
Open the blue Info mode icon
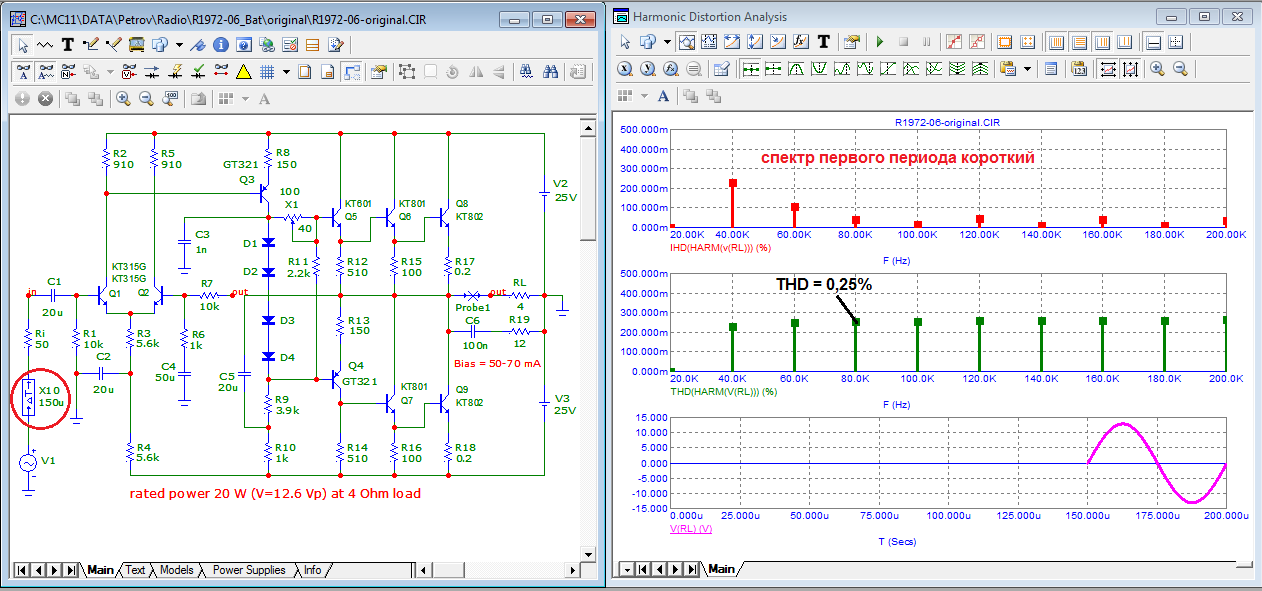coord(219,44)
